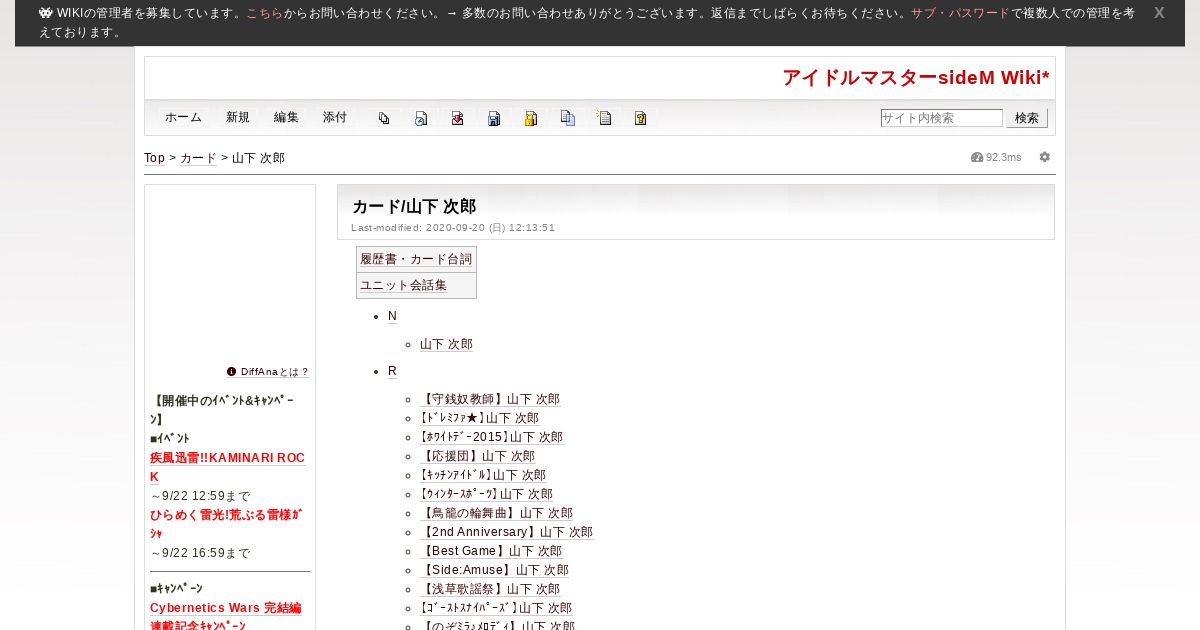Open ひらめく雷光!荒ぶる雷様ｶﾞｼｬ link
The width and height of the screenshot is (1200, 630).
coord(226,524)
